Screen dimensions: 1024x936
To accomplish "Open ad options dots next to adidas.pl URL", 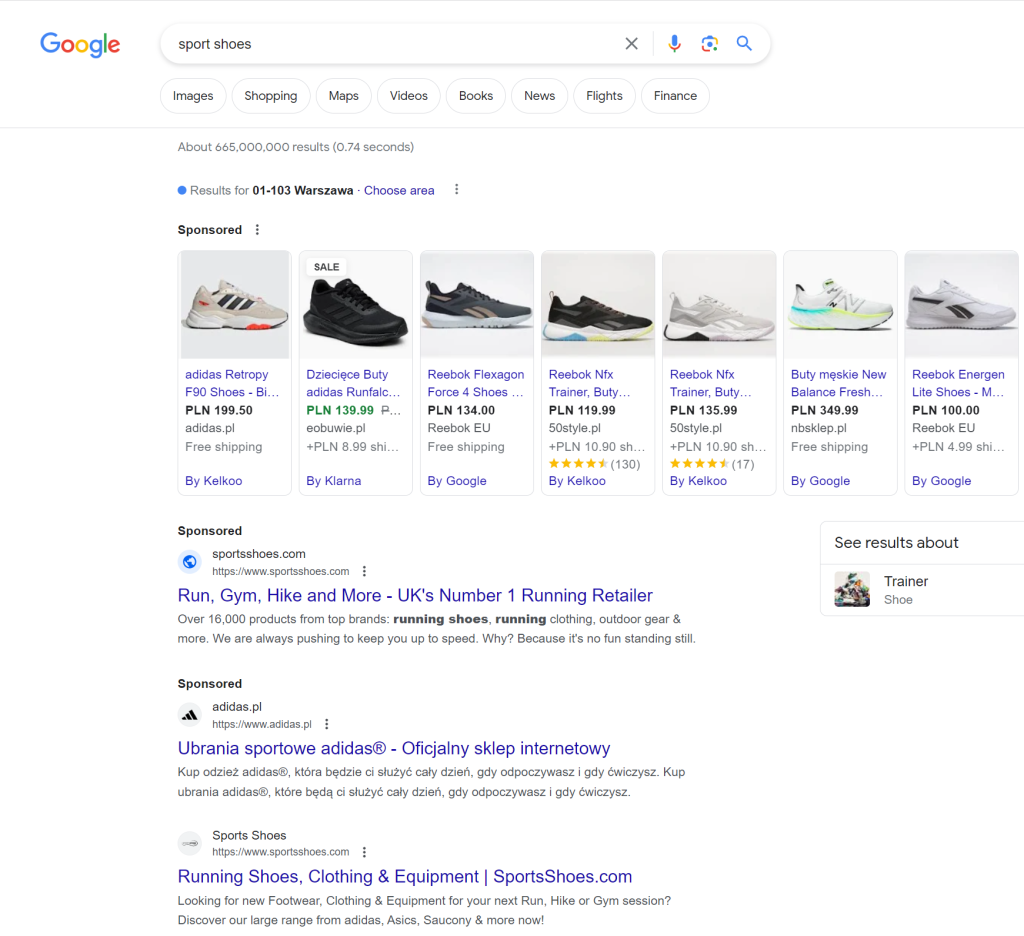I will coord(327,724).
